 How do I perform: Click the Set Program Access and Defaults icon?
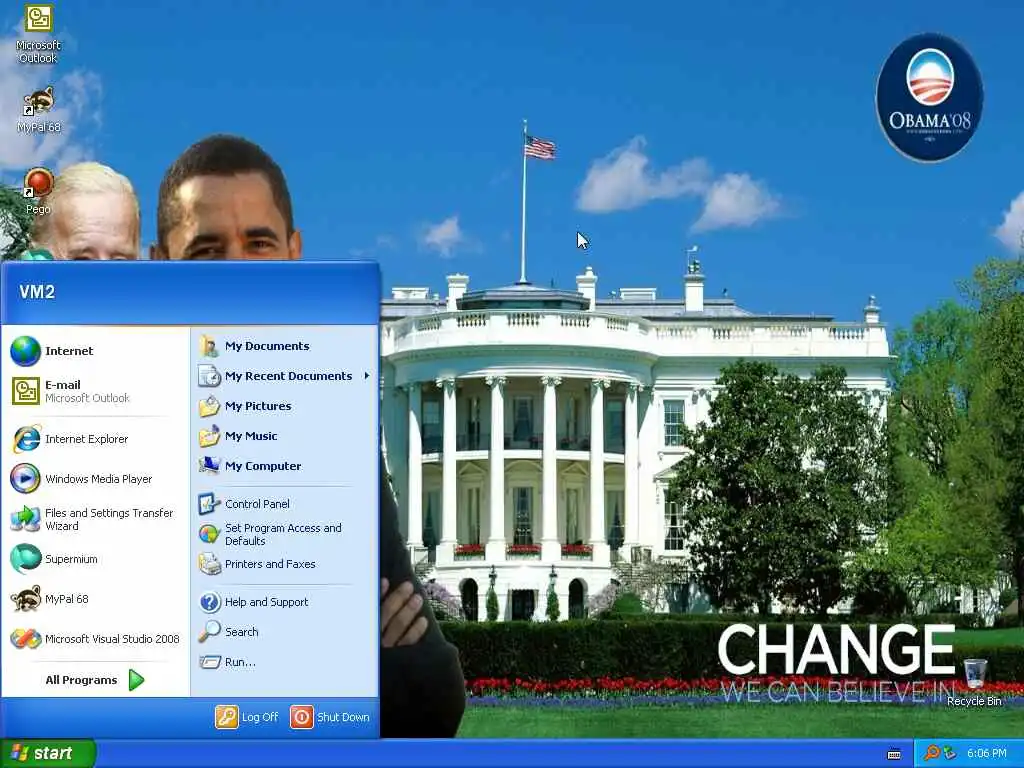pyautogui.click(x=209, y=534)
